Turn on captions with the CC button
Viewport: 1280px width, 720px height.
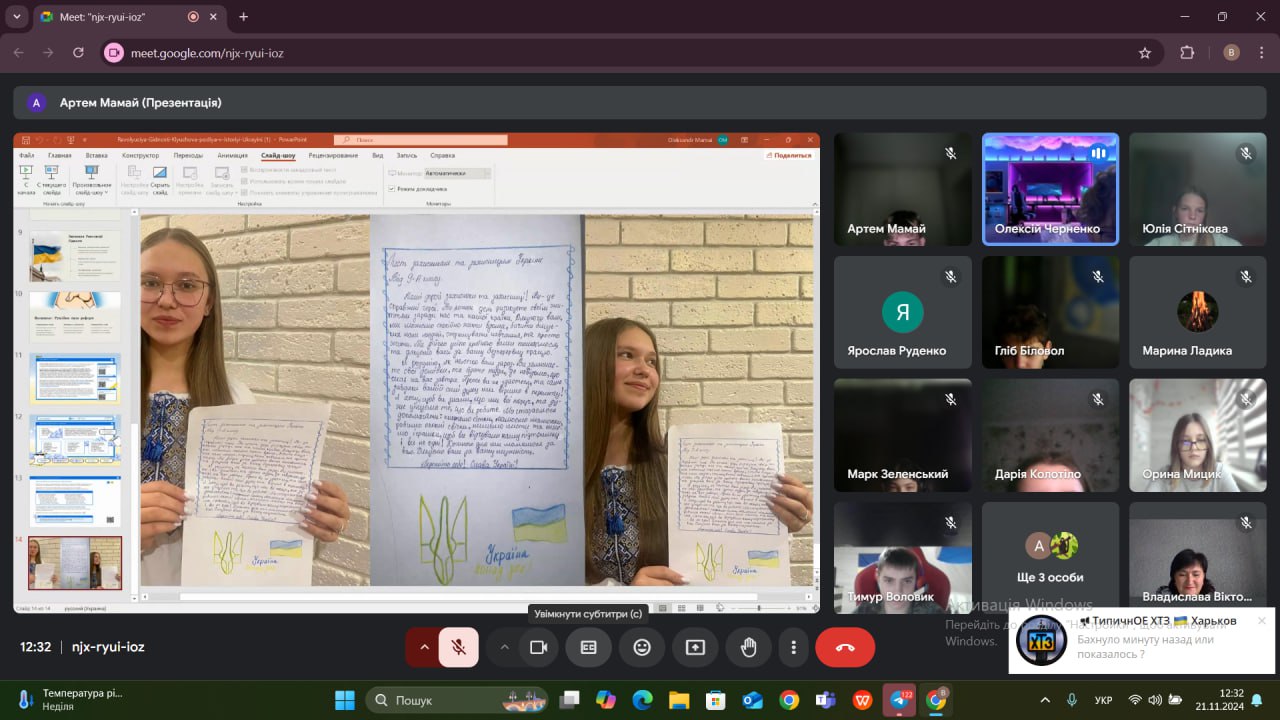(x=588, y=647)
